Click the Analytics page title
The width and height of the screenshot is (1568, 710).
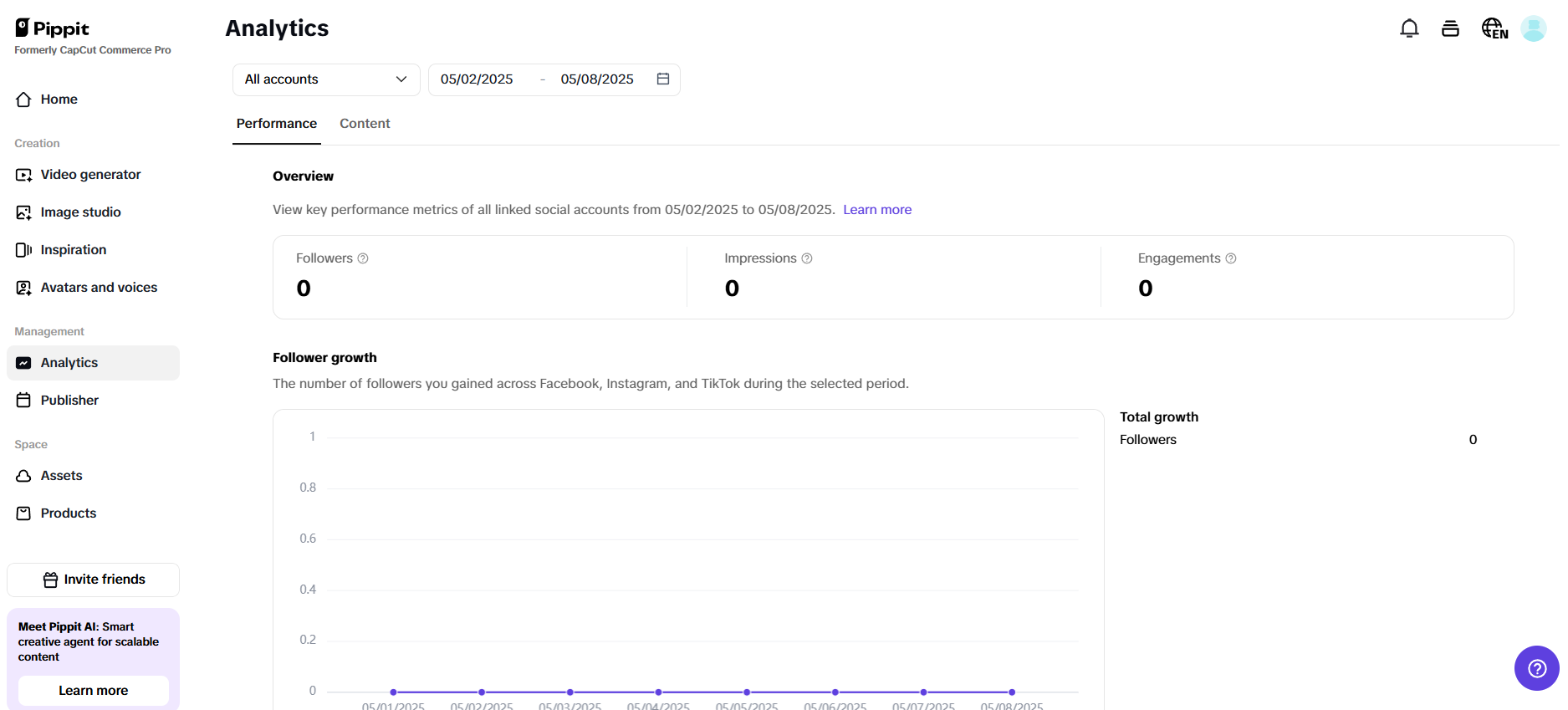(x=277, y=28)
